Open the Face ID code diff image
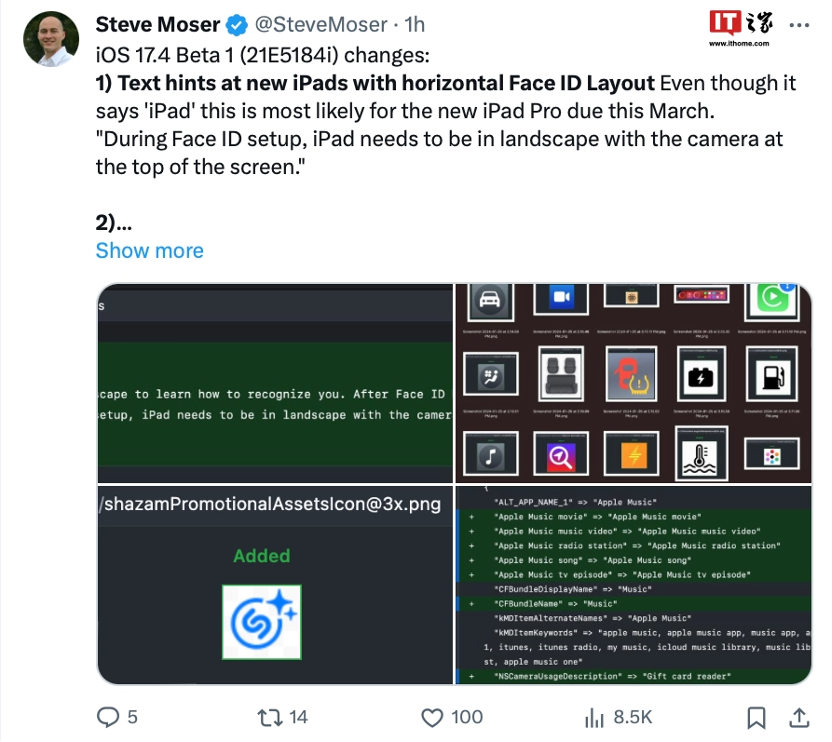Image resolution: width=832 pixels, height=742 pixels. (275, 383)
